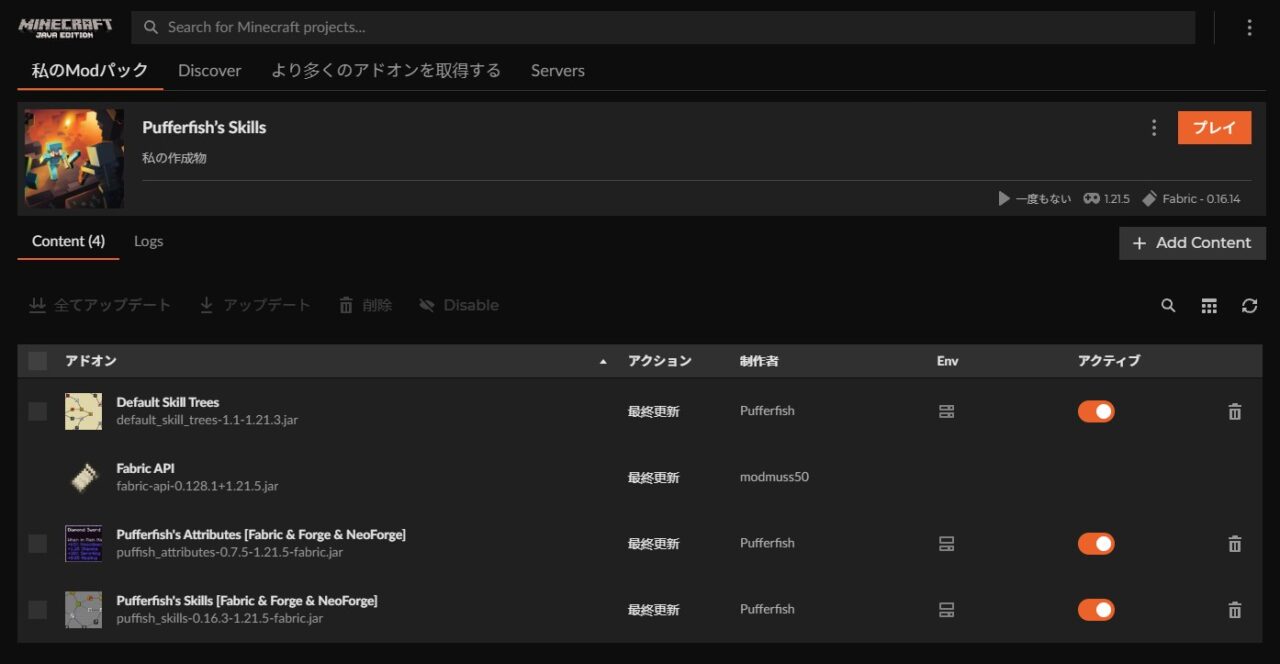Click the Disable button
Viewport: 1280px width, 664px height.
click(459, 305)
